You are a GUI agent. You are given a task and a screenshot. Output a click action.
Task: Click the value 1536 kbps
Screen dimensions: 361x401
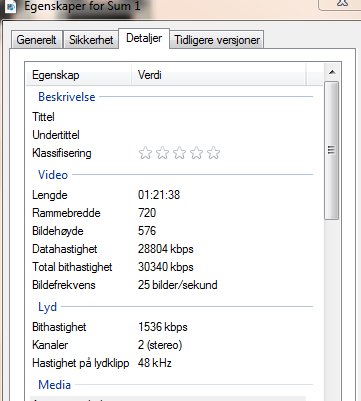163,327
